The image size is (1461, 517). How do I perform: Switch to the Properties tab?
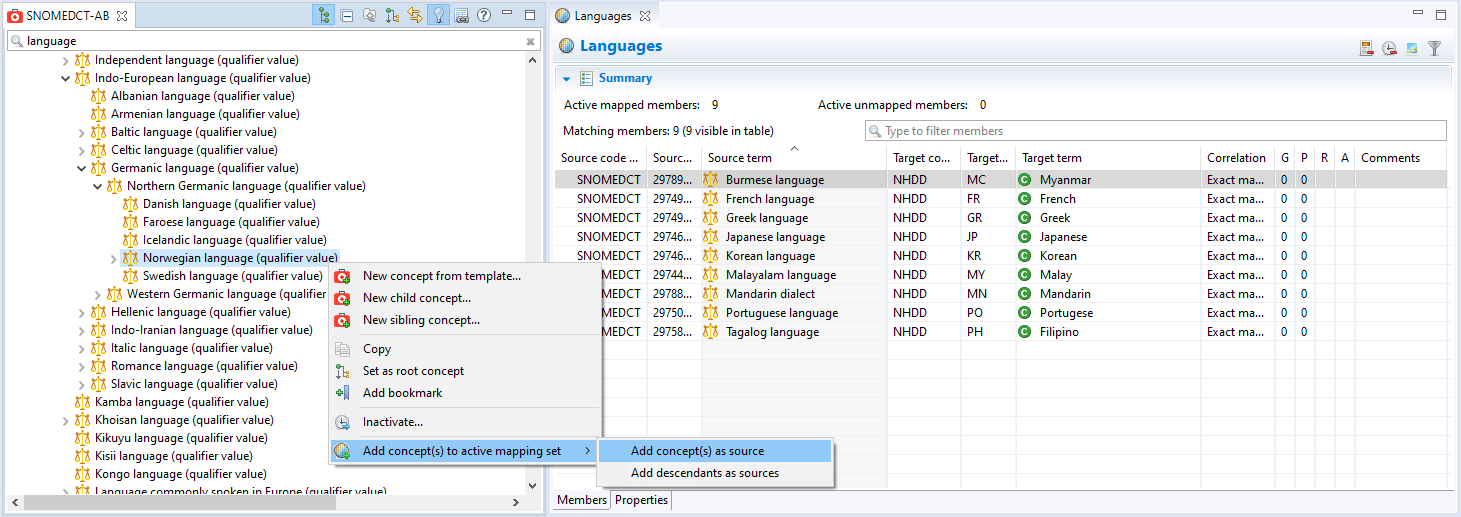click(641, 500)
